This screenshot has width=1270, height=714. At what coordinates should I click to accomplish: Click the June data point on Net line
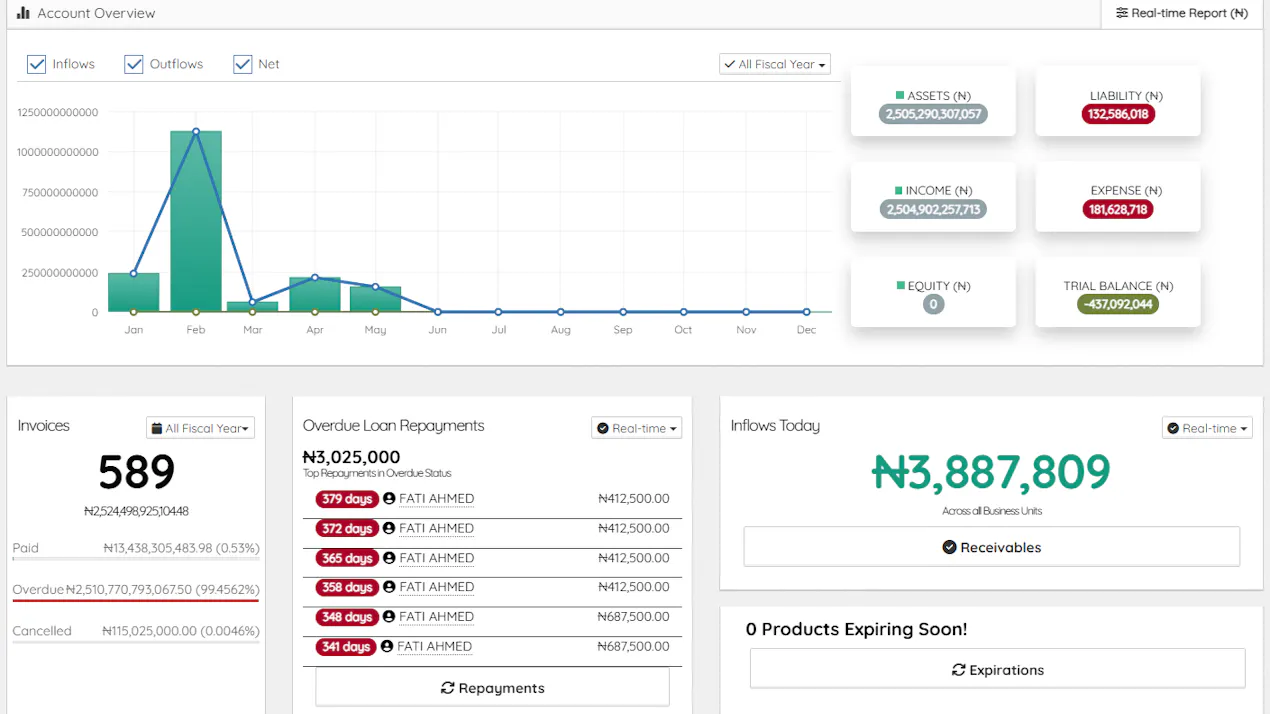[x=437, y=312]
